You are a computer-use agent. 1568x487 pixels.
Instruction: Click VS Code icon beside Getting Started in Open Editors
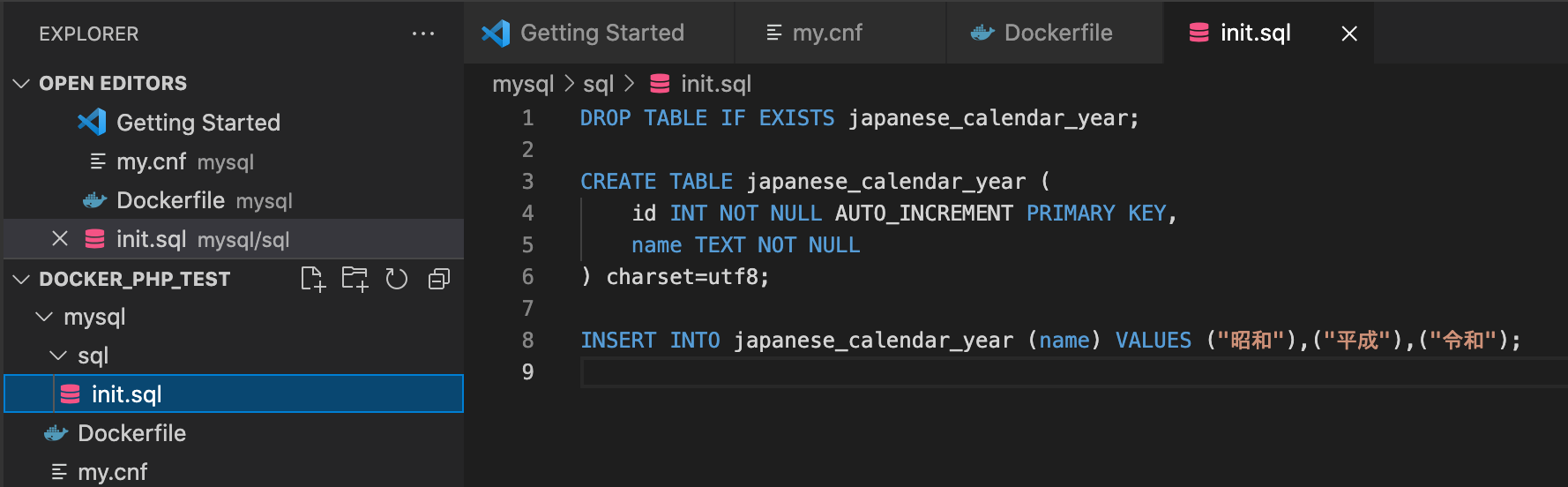(x=92, y=122)
